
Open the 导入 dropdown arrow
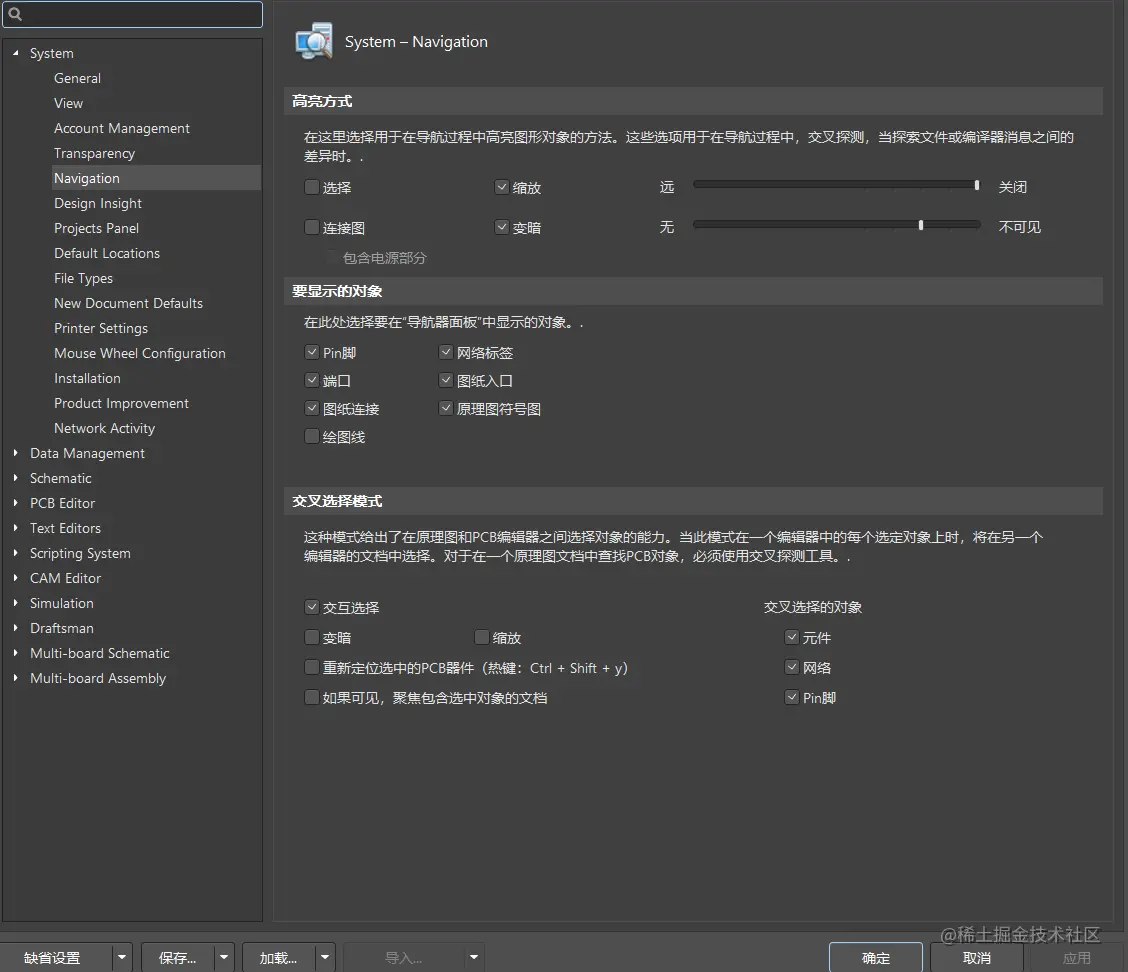(473, 958)
